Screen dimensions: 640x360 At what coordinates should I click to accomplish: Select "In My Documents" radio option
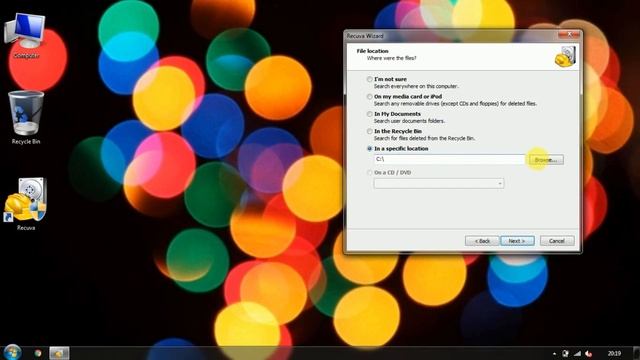click(x=369, y=114)
